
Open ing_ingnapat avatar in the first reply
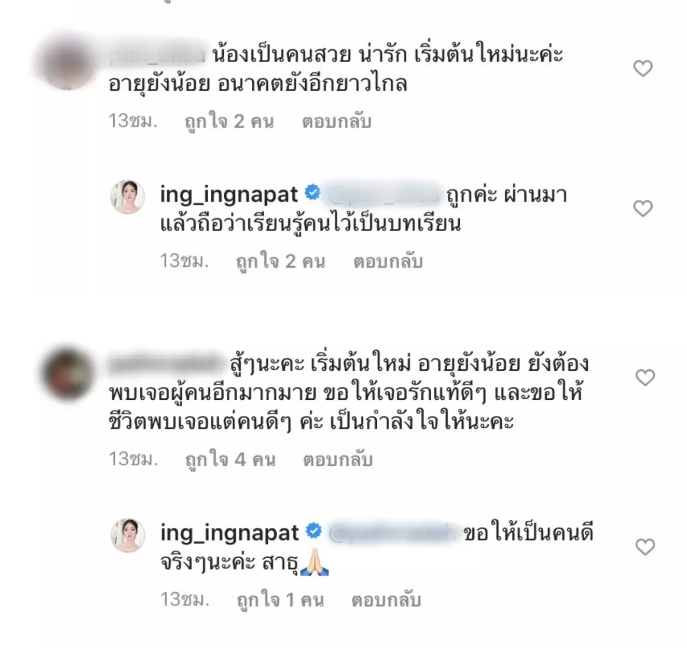127,197
